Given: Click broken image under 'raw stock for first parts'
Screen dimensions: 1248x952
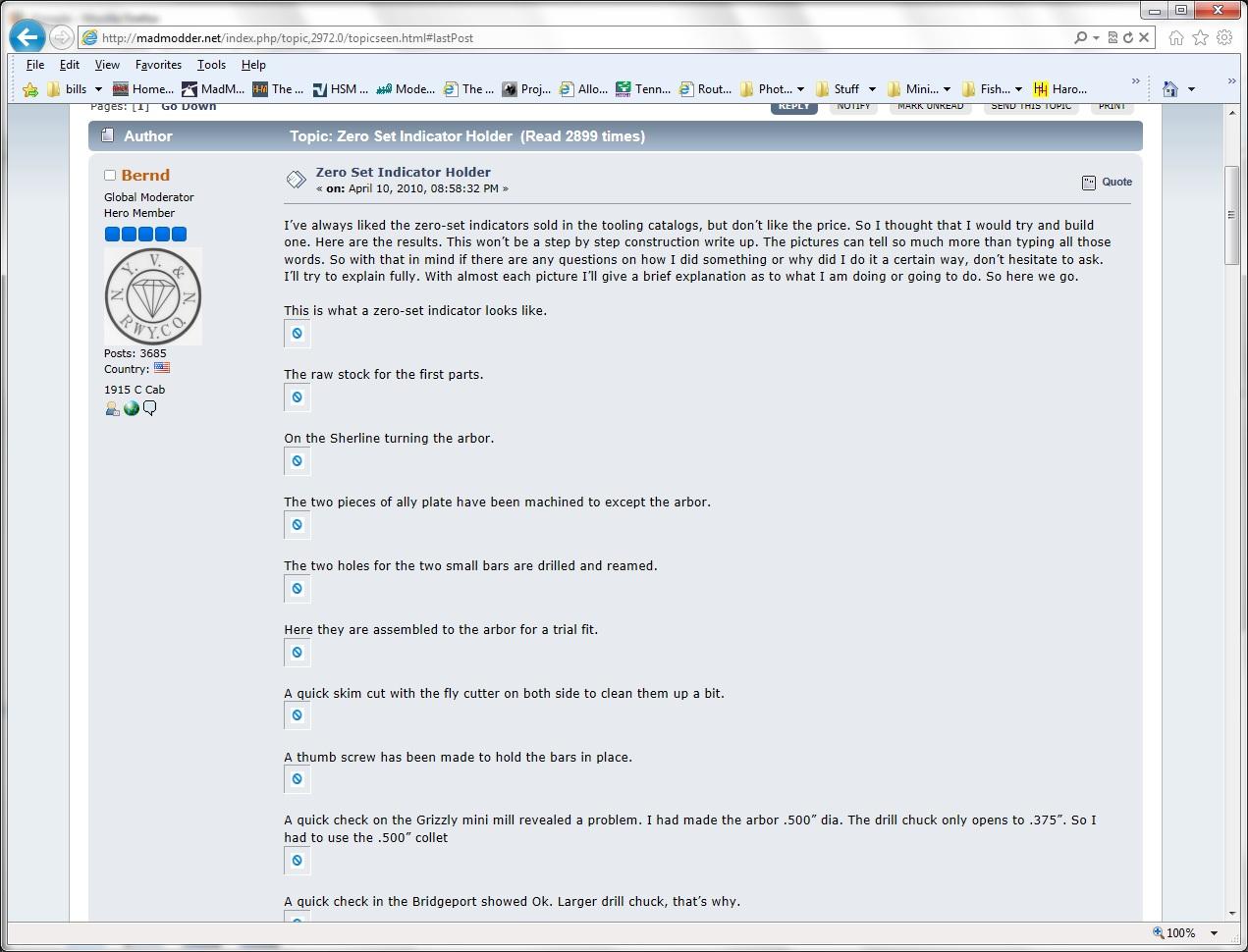Looking at the screenshot, I should pyautogui.click(x=298, y=397).
